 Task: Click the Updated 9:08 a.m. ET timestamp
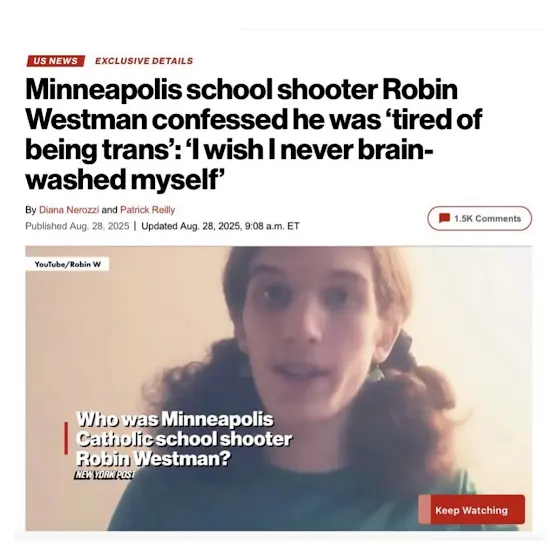(220, 226)
